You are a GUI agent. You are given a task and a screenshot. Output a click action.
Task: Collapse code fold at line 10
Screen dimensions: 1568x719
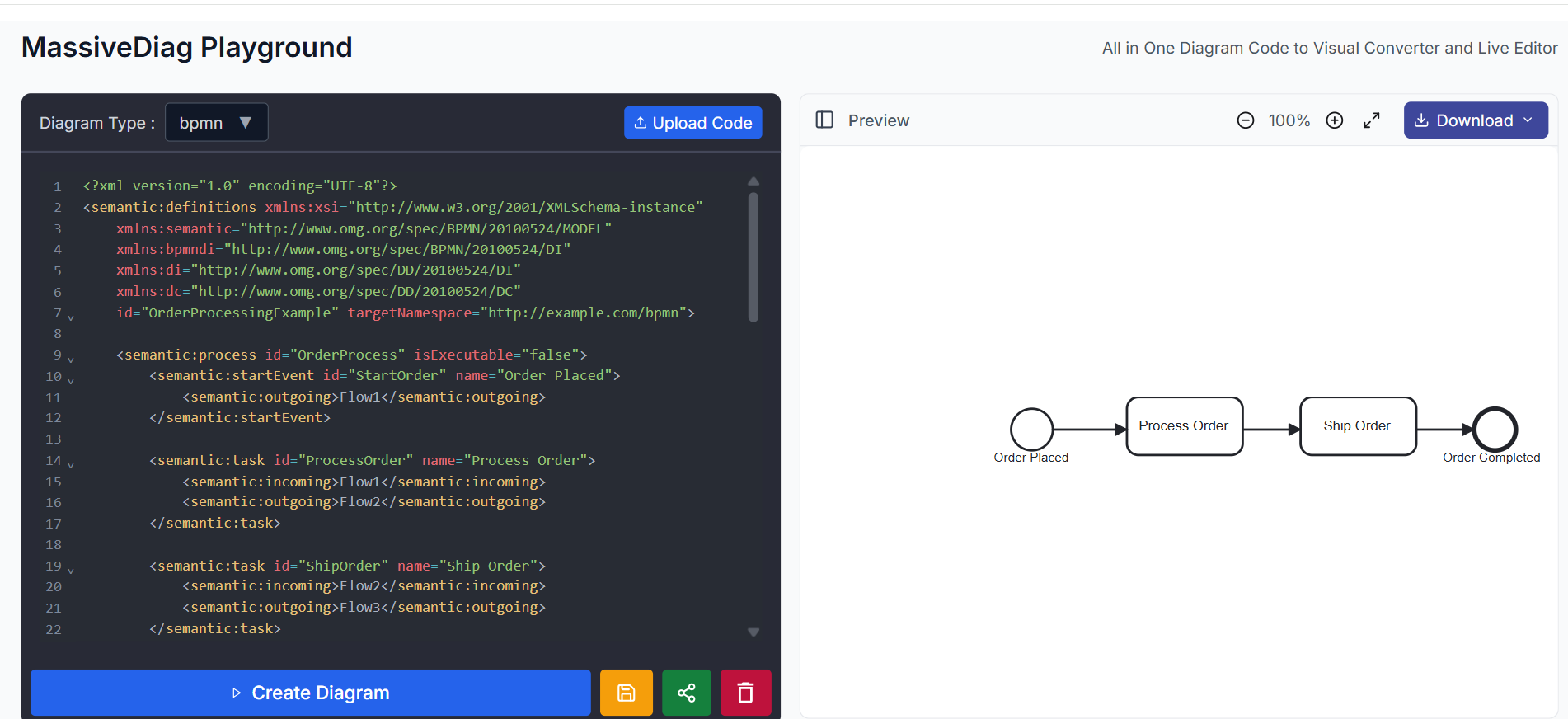(x=71, y=381)
